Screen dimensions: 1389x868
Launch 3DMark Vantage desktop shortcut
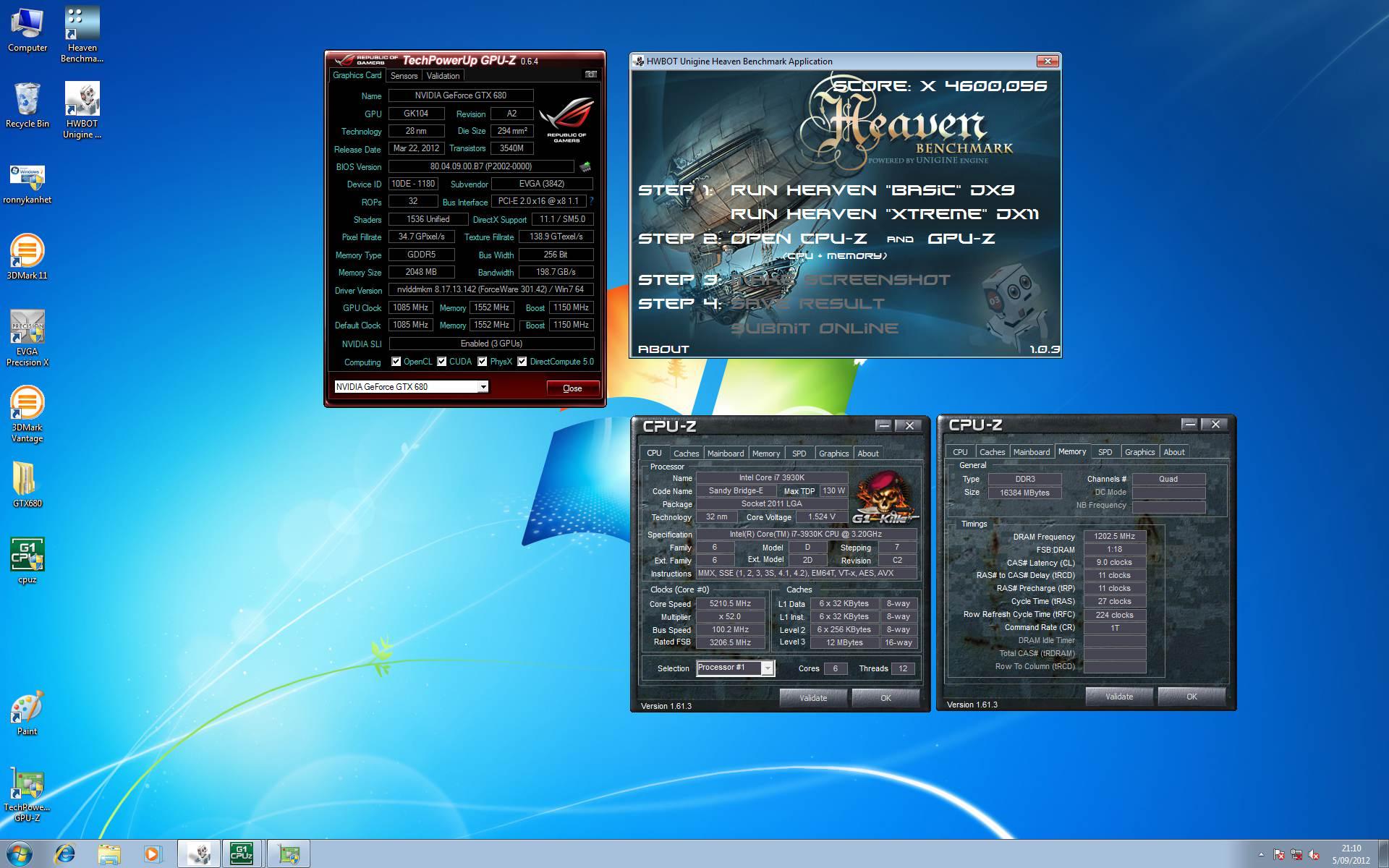27,414
